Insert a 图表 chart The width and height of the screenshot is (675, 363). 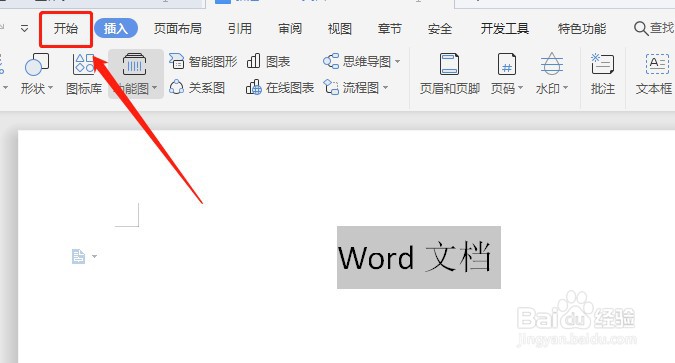(x=268, y=62)
